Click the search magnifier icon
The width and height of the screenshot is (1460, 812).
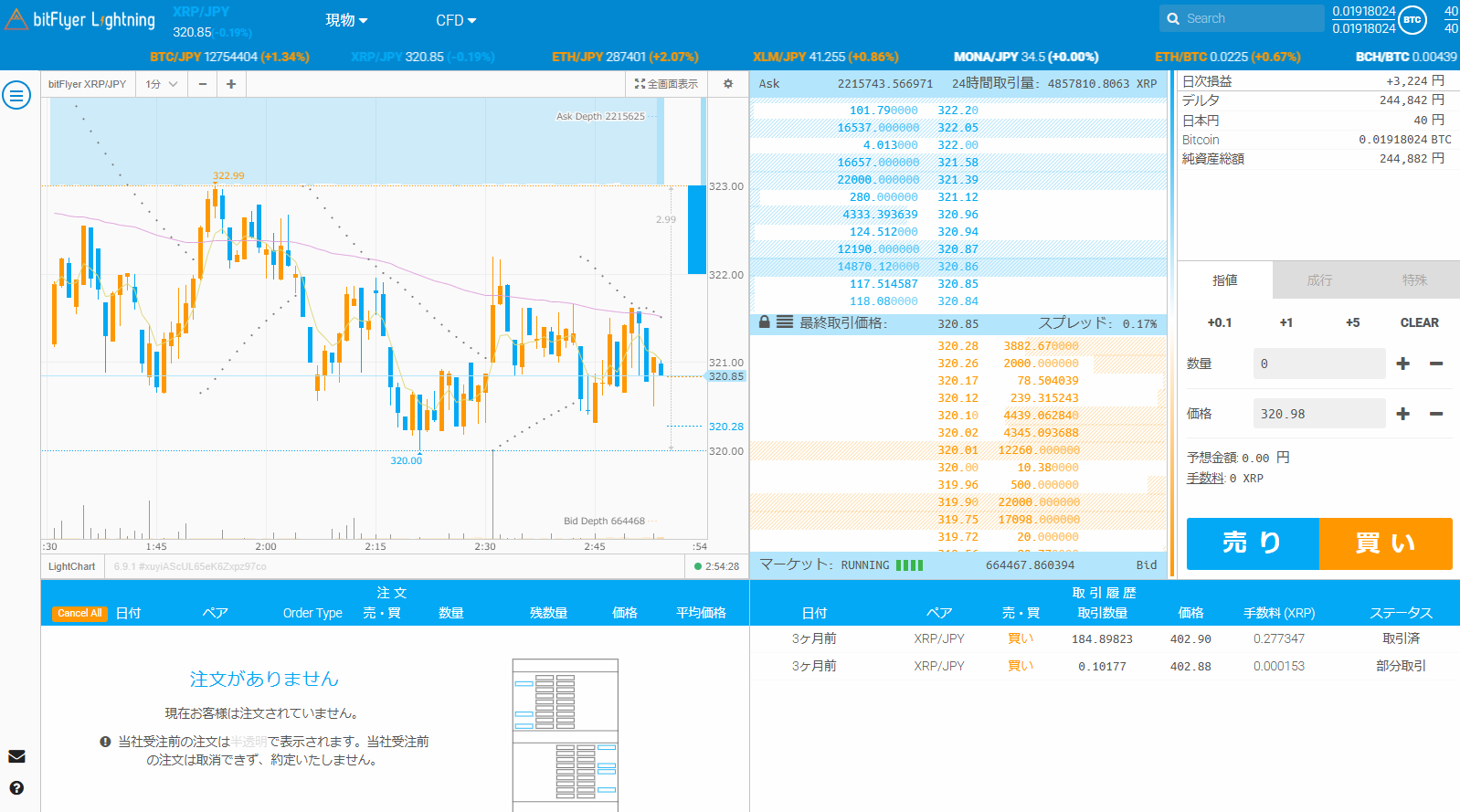(1173, 18)
